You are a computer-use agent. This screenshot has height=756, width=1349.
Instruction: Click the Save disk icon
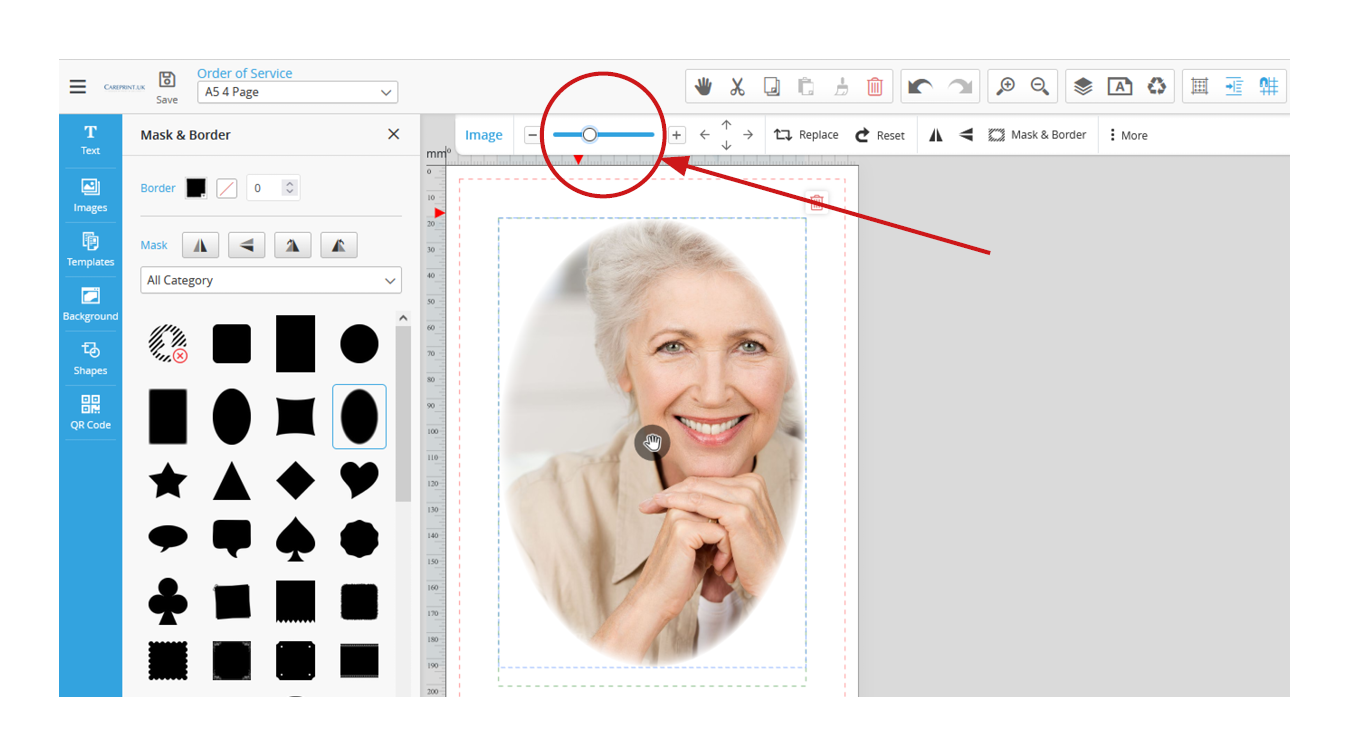coord(167,81)
